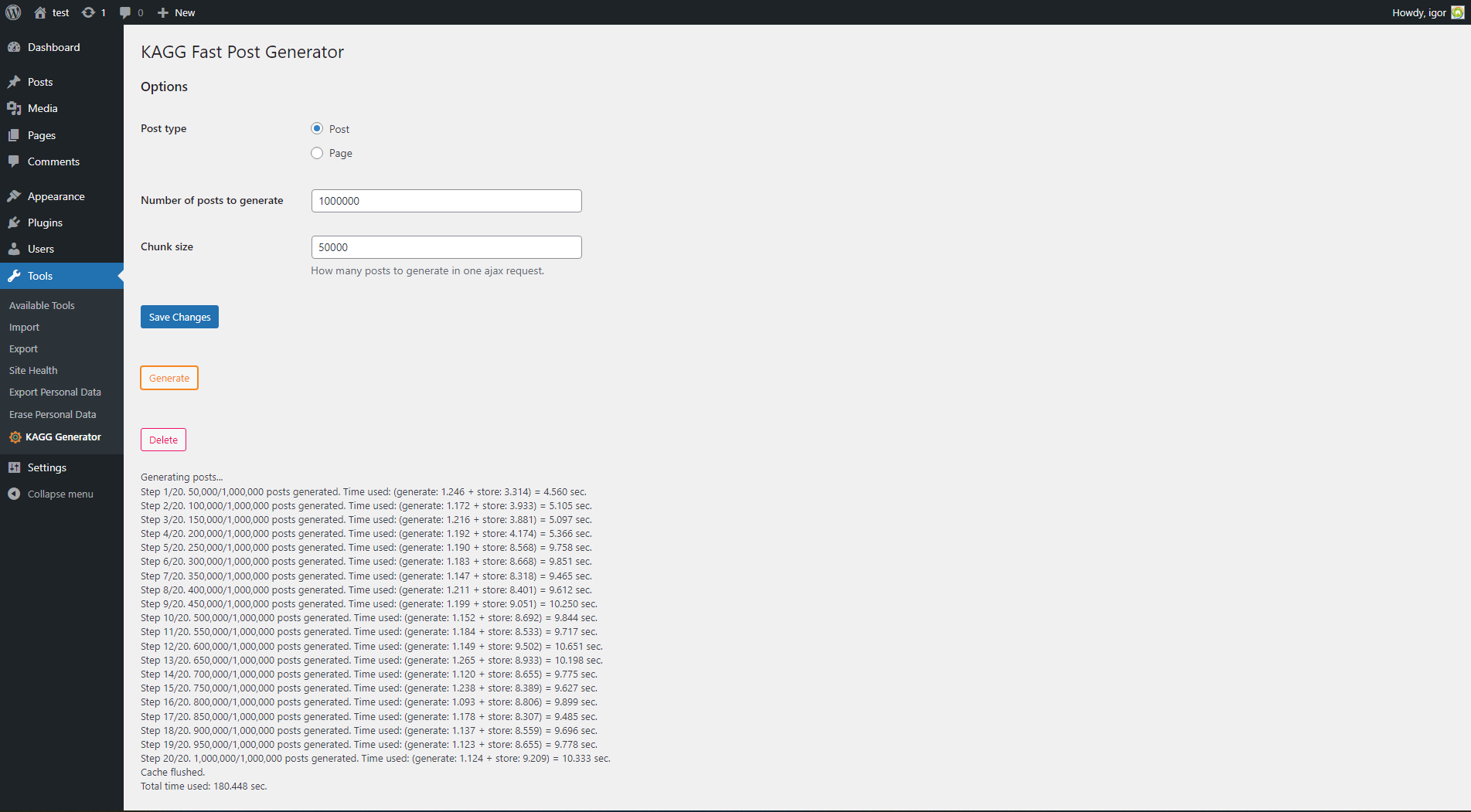
Task: Open Erase Personal Data submenu item
Action: tap(53, 414)
